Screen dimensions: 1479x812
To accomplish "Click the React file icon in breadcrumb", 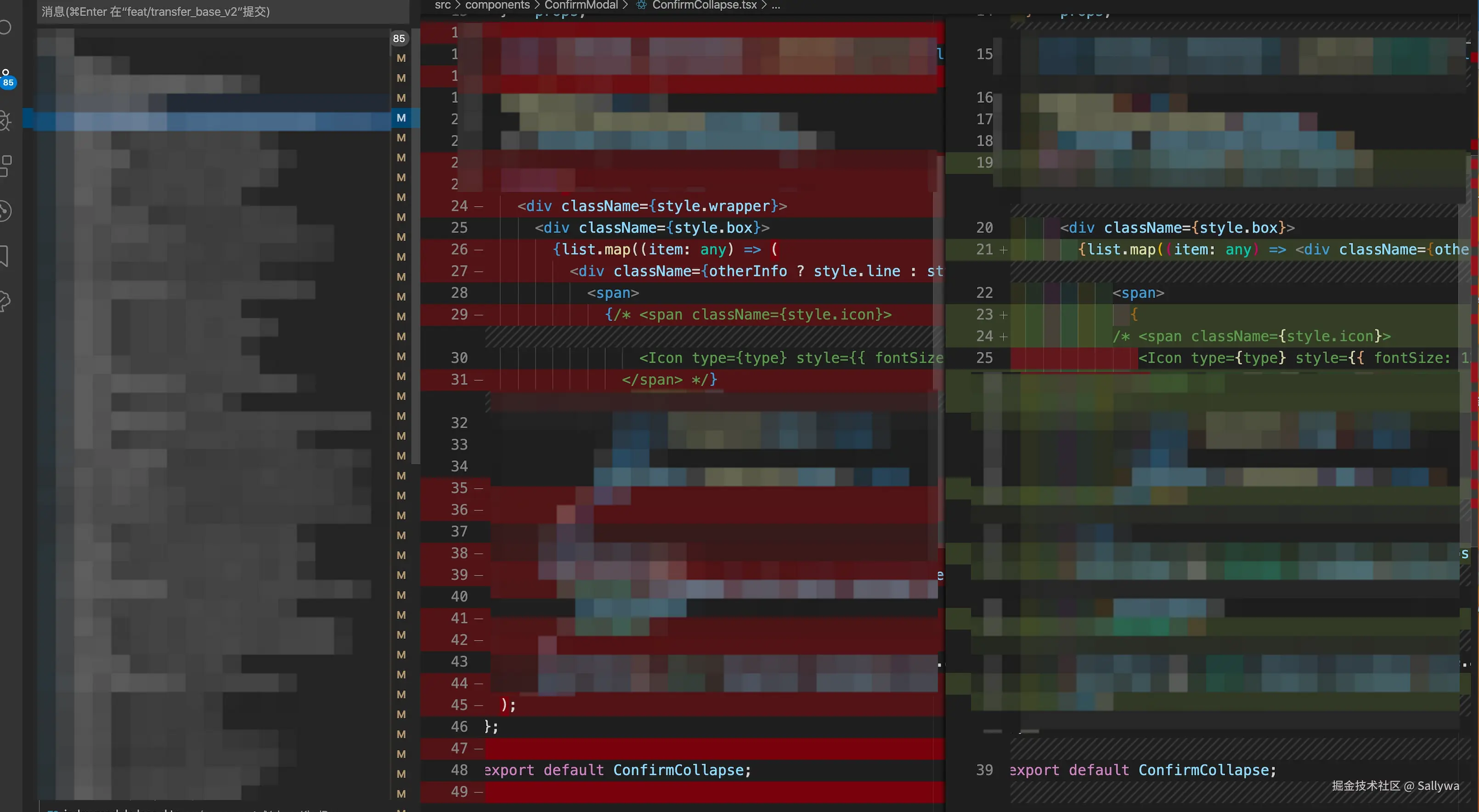I will [641, 5].
